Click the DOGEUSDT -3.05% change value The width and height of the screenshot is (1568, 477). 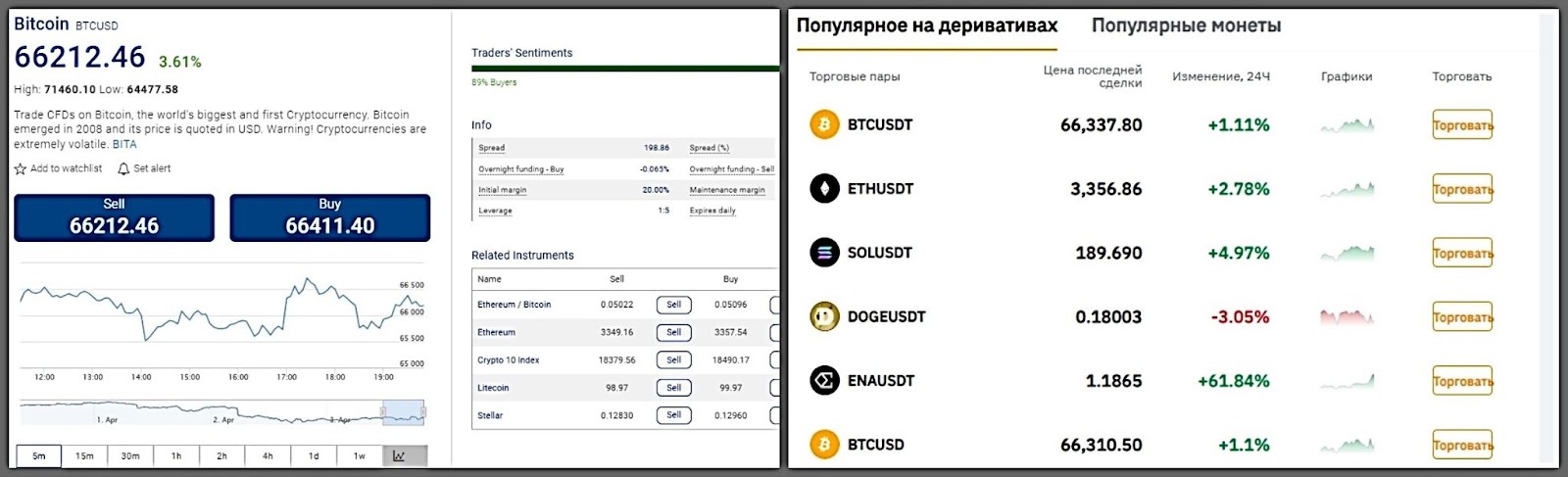point(1240,317)
